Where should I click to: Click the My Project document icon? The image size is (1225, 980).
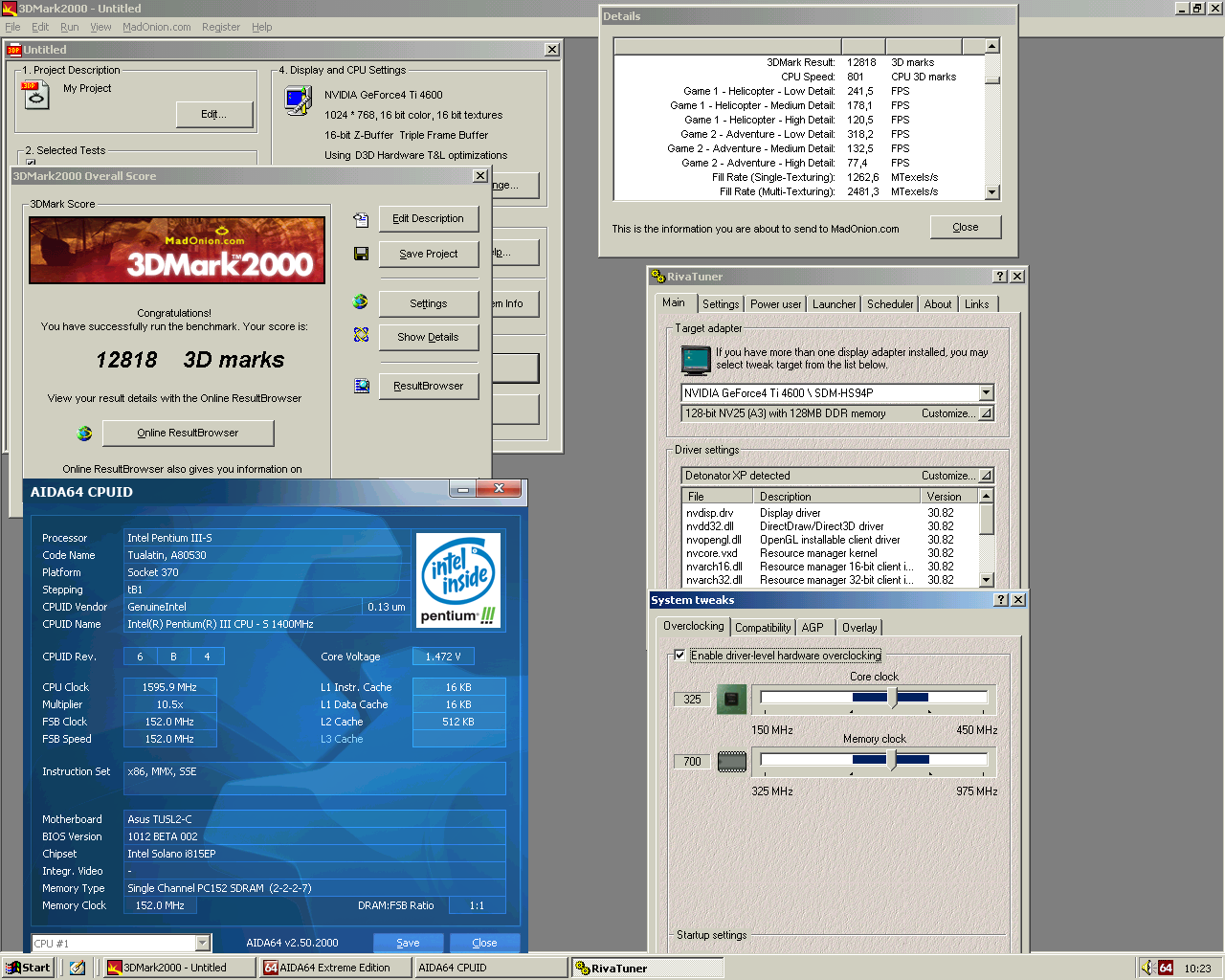pos(35,95)
